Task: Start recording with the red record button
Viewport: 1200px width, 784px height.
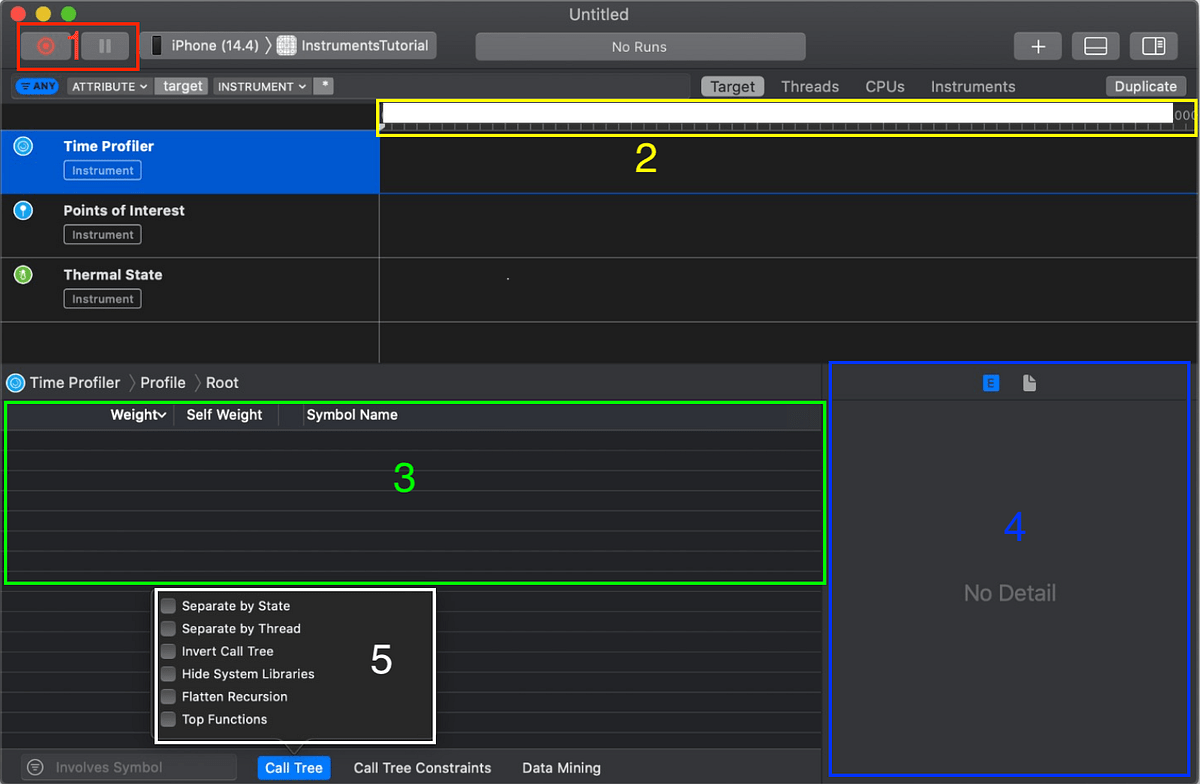Action: tap(44, 45)
